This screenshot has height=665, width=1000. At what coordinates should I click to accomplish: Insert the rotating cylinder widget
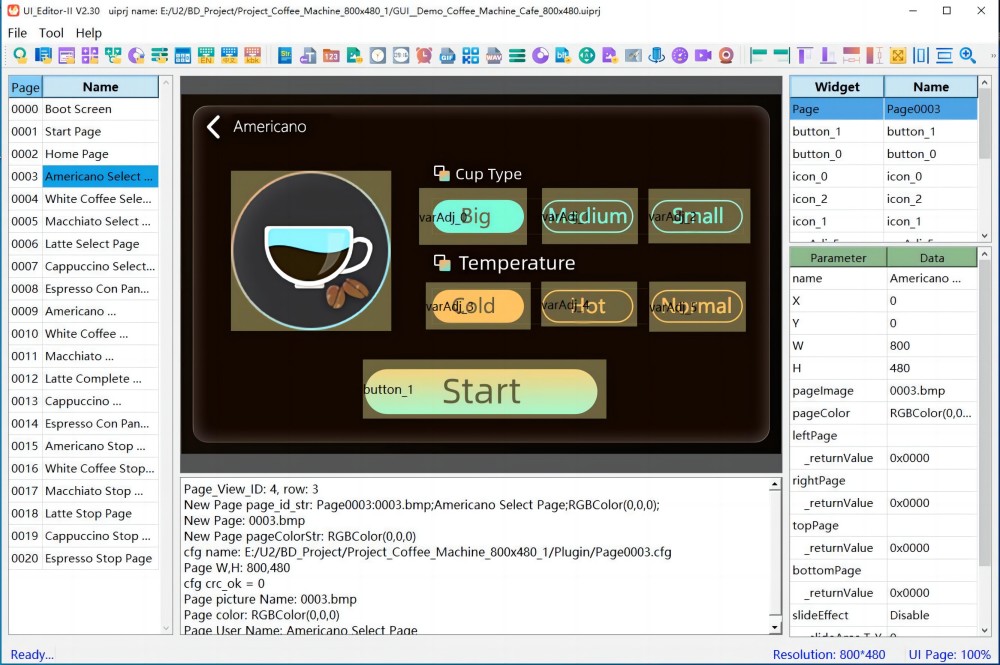point(656,55)
